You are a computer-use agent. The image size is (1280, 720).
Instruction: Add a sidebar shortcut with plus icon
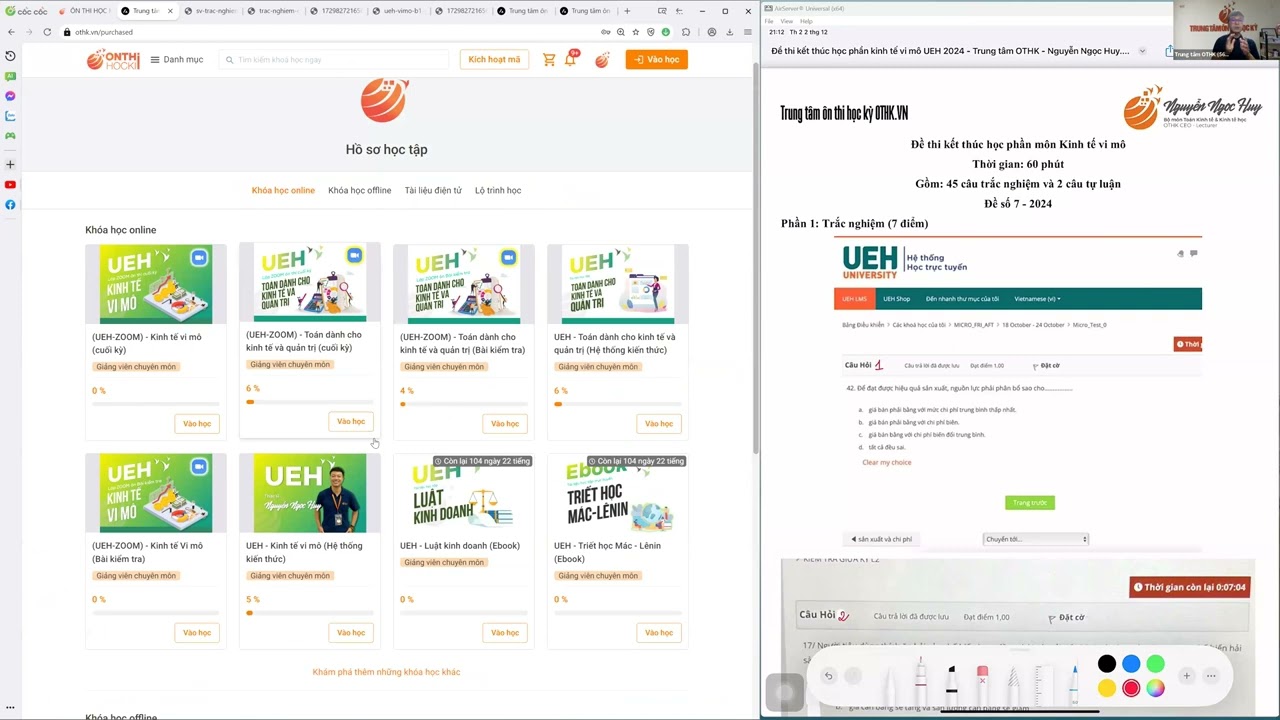[x=10, y=164]
